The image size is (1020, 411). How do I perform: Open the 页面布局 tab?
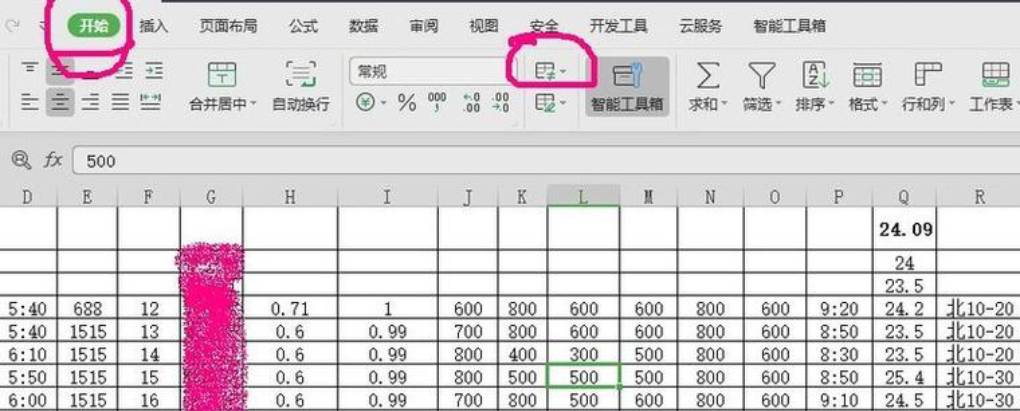click(x=228, y=26)
